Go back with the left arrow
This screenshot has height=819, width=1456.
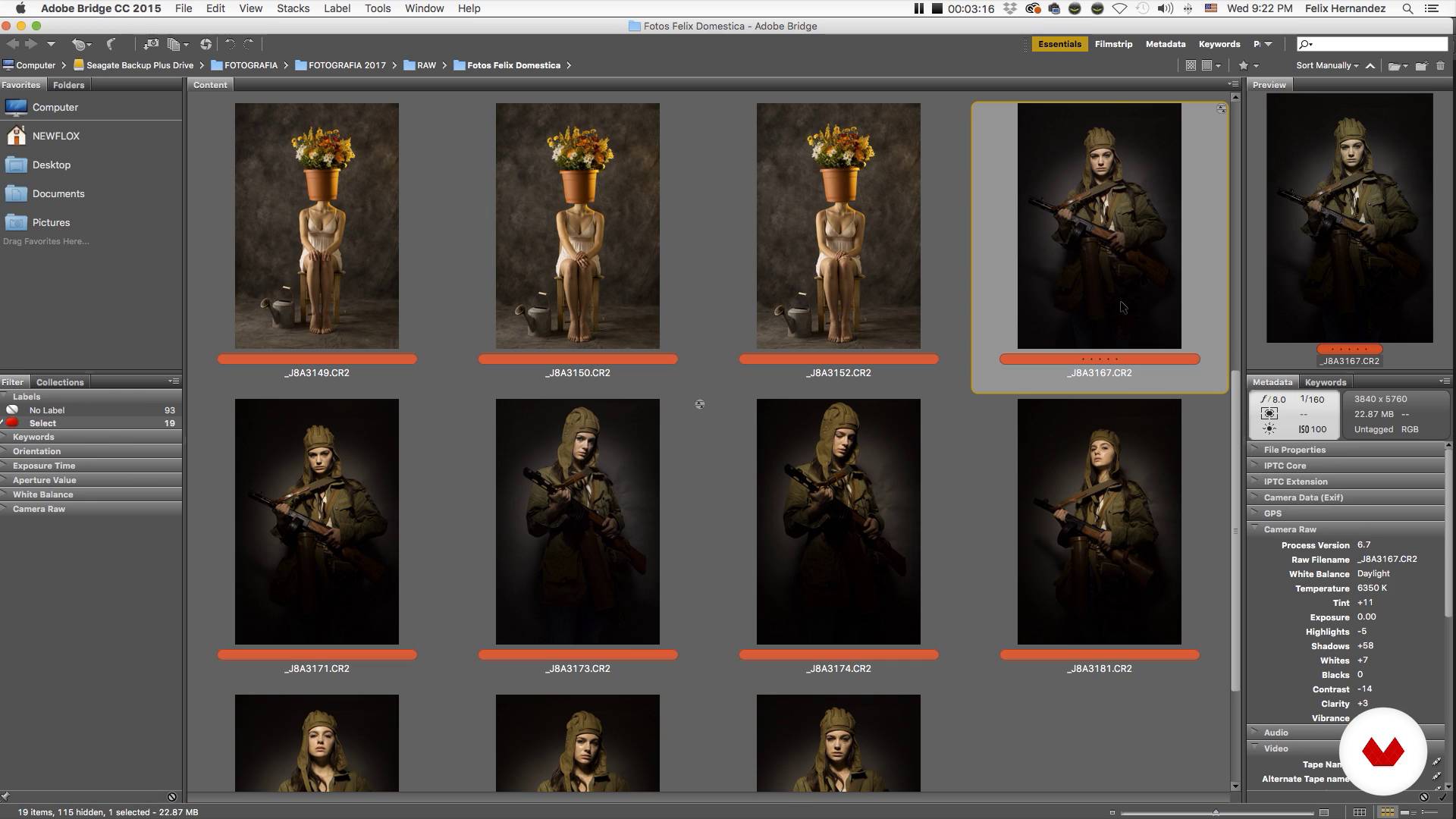(x=13, y=44)
